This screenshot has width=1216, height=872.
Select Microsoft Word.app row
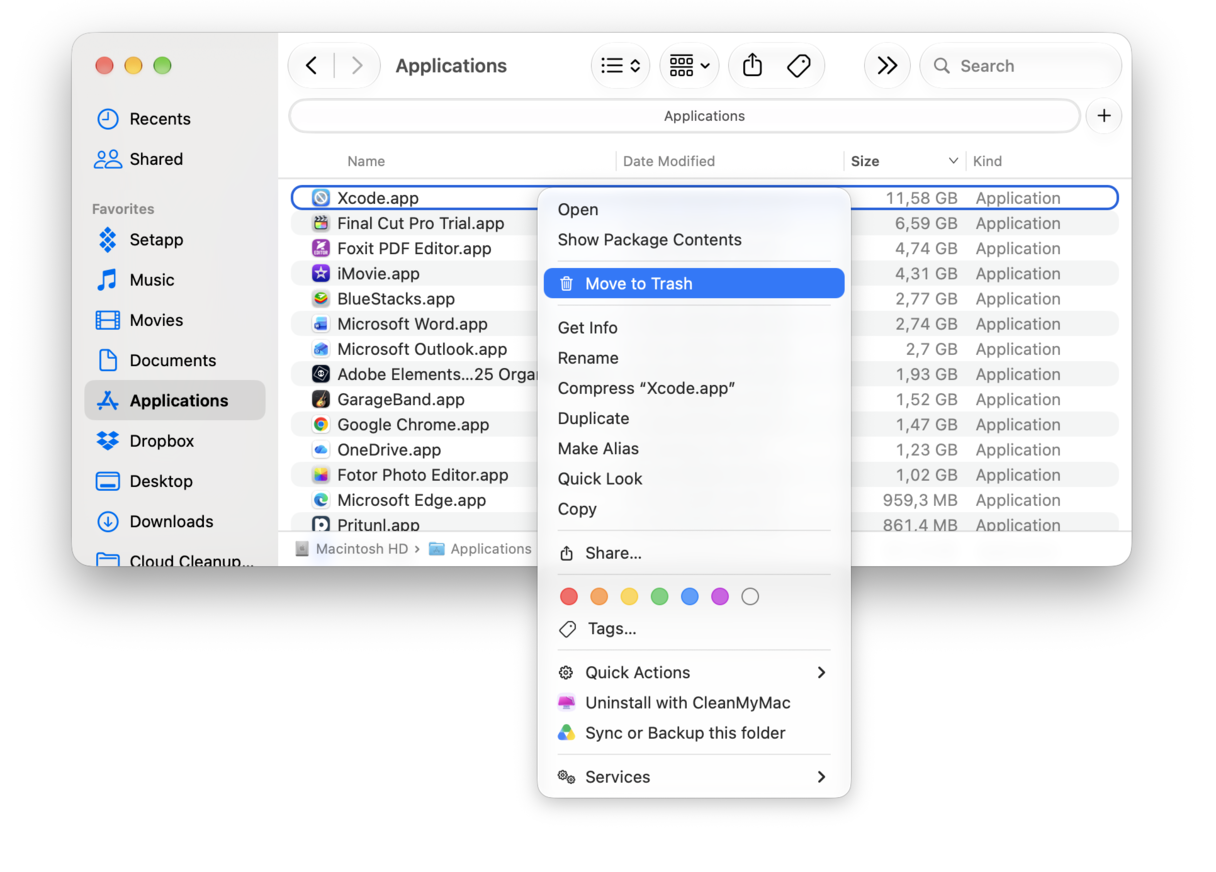(704, 324)
